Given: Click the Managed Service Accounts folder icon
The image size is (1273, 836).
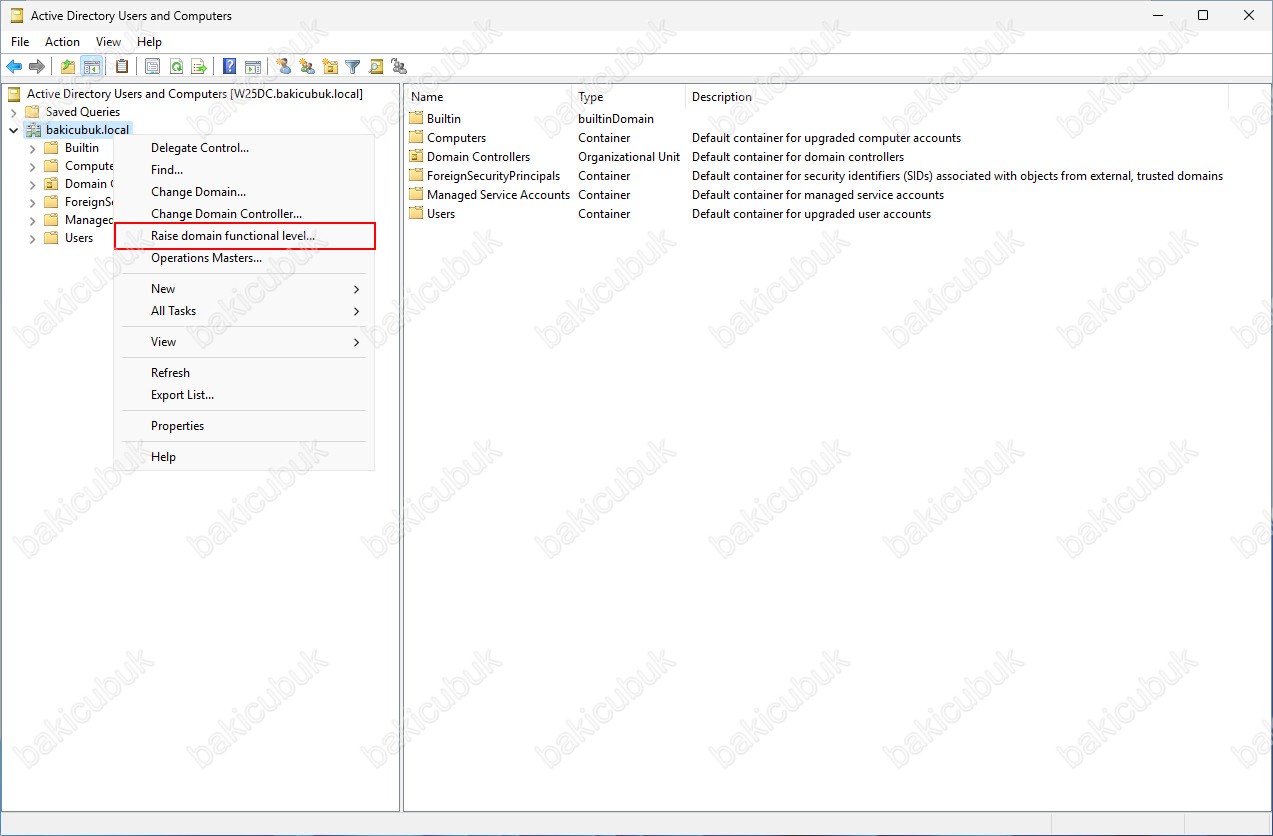Looking at the screenshot, I should (x=417, y=194).
